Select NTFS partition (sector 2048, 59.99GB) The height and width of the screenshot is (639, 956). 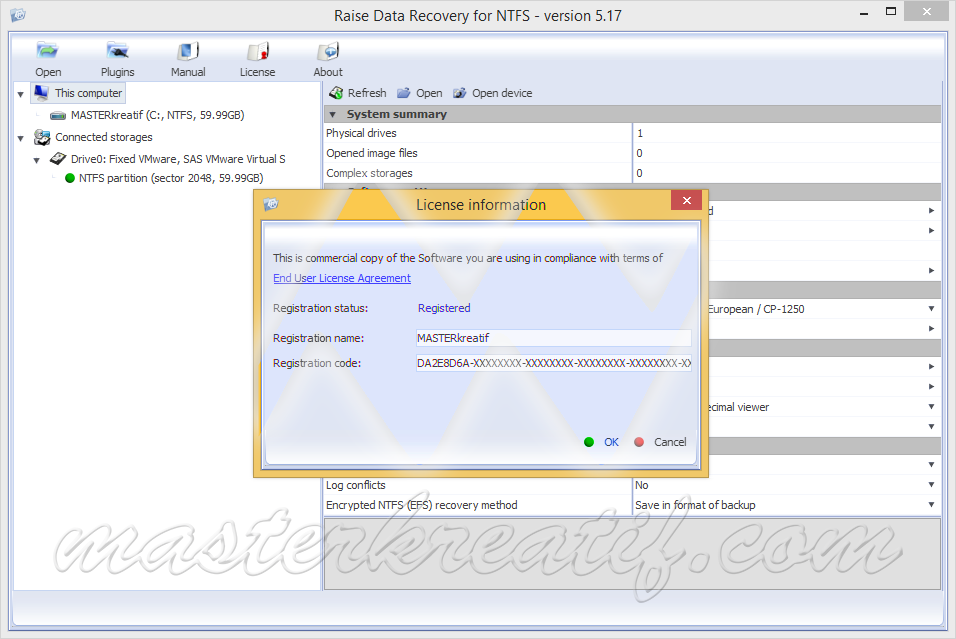(171, 178)
